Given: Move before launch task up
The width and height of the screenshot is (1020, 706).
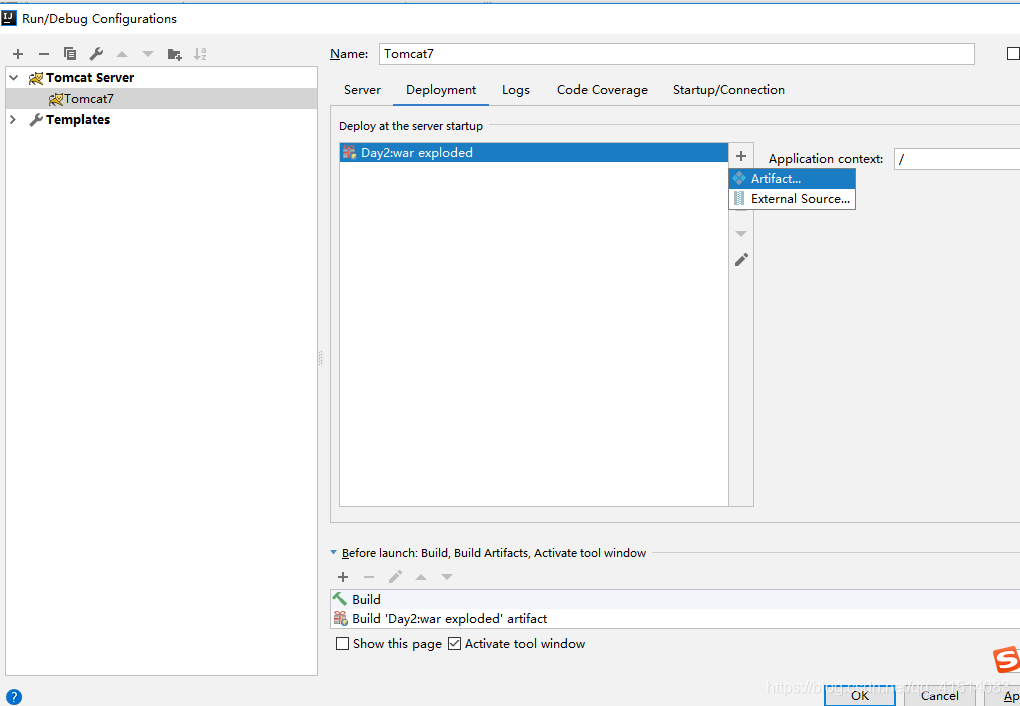Looking at the screenshot, I should coord(421,577).
